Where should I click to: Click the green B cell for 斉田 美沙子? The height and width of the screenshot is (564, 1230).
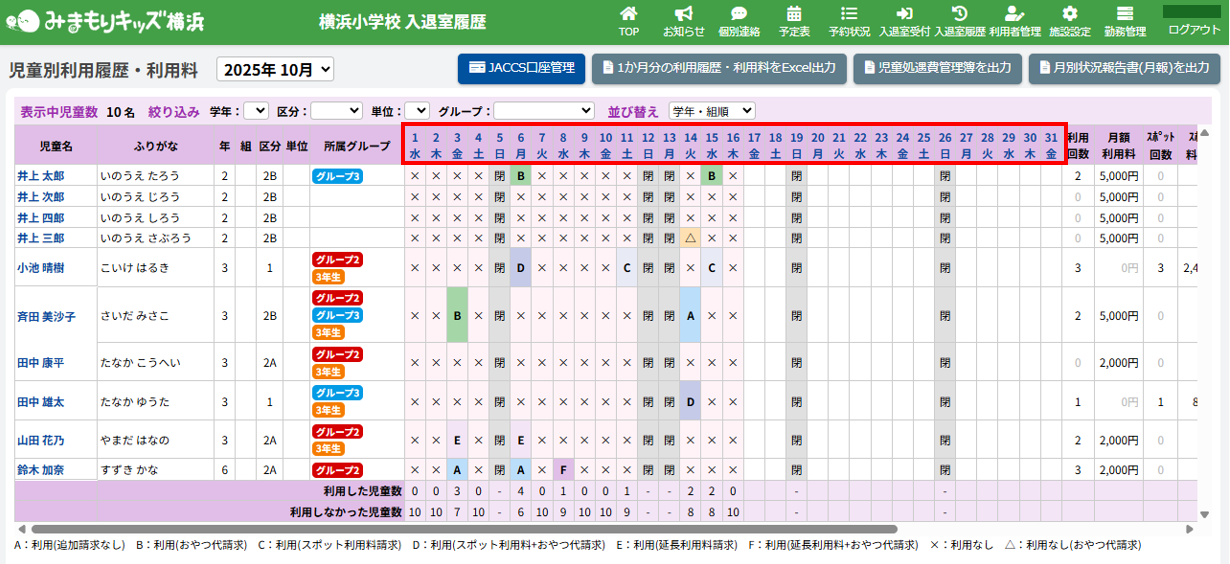456,316
